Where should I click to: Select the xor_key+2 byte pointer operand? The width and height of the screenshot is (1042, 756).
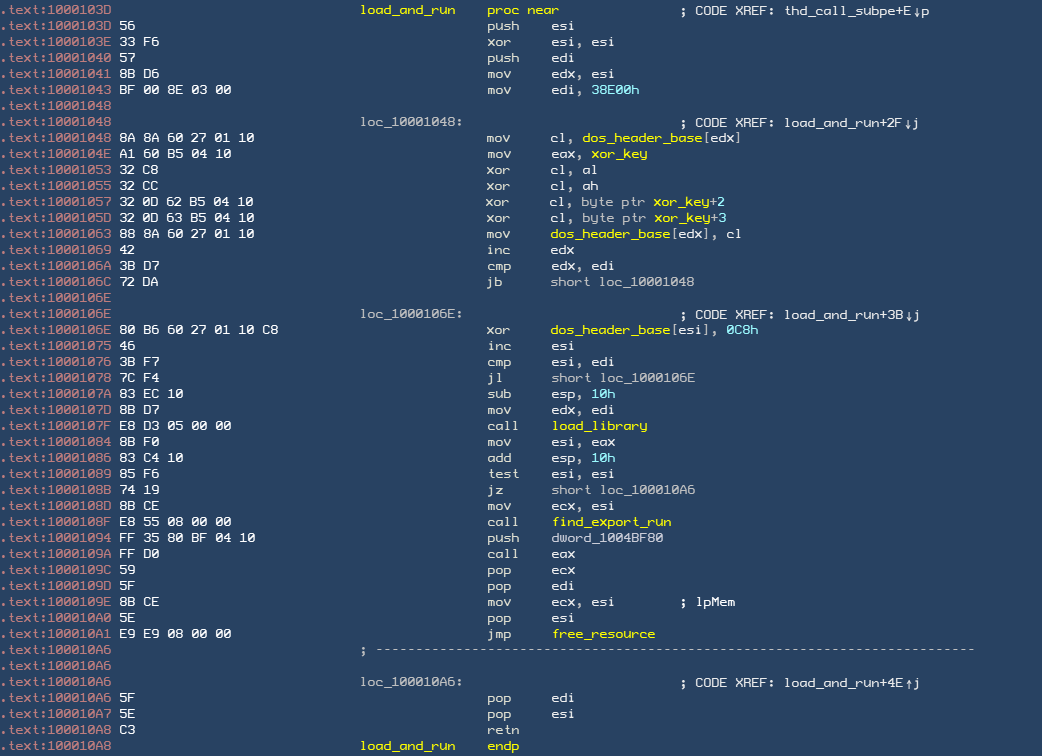click(x=689, y=202)
